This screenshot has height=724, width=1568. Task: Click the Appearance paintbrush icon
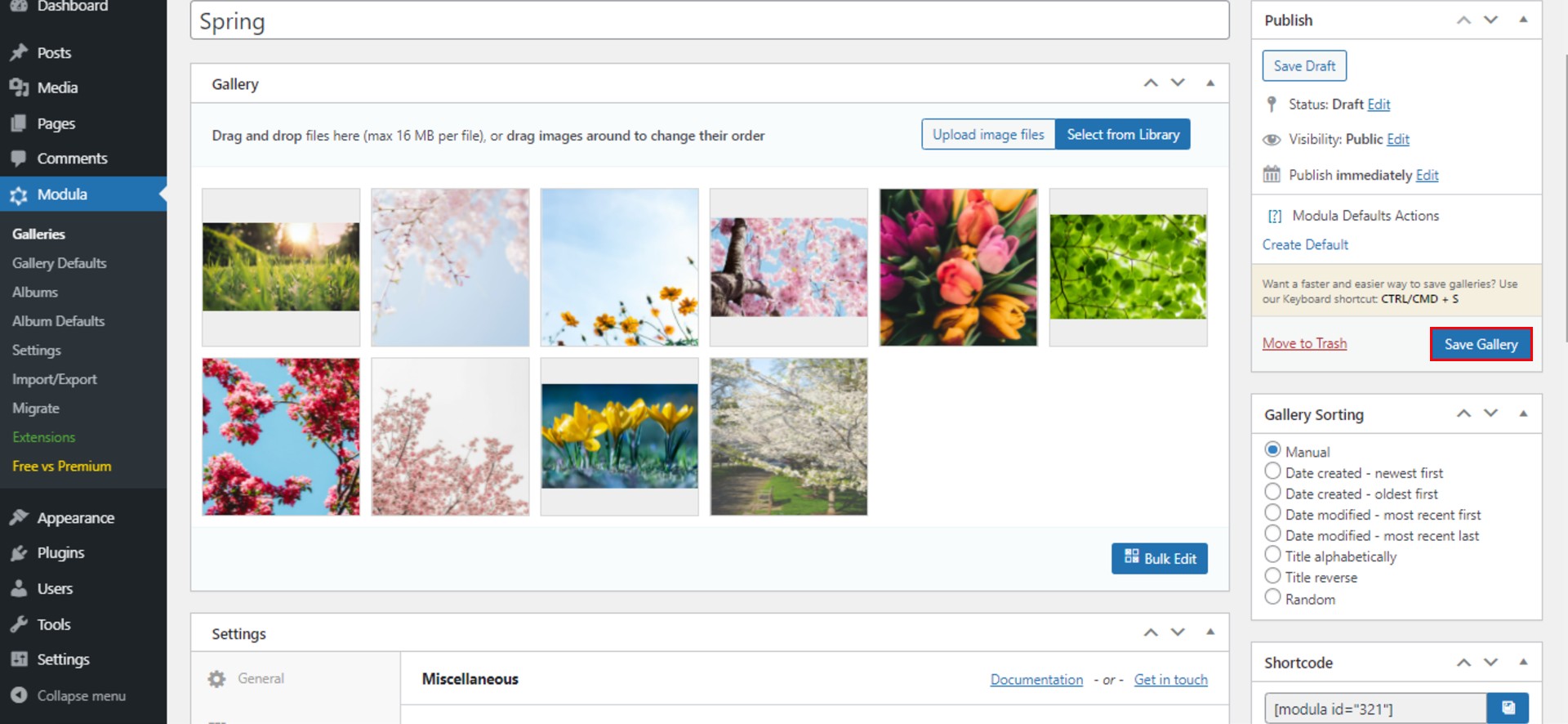(19, 518)
